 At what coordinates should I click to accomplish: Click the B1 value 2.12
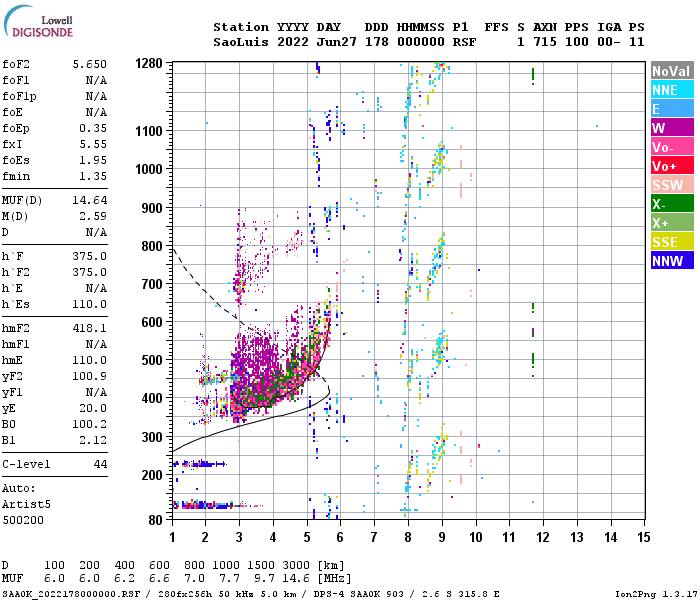point(93,441)
